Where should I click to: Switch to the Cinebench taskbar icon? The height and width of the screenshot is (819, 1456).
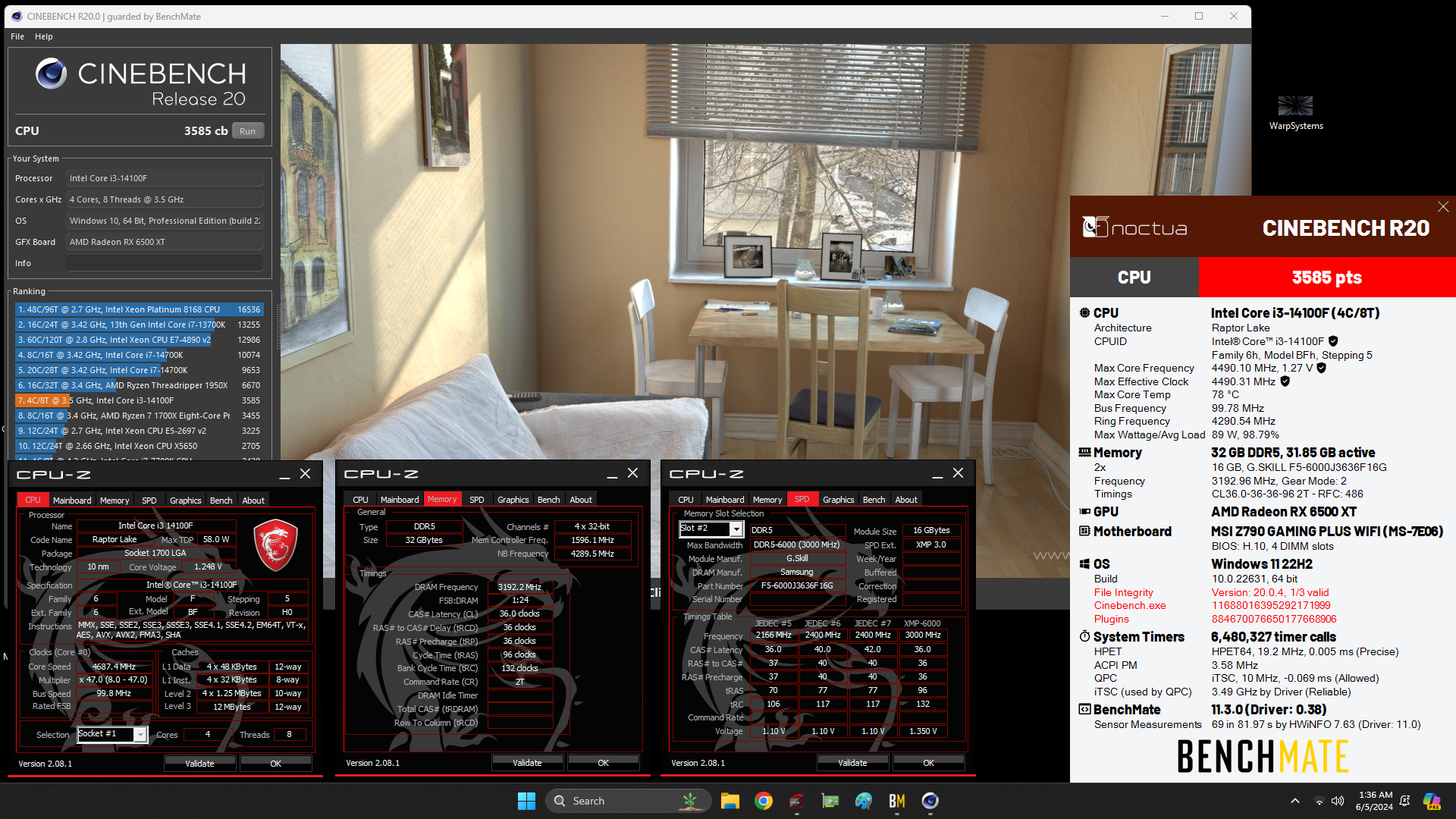[930, 801]
